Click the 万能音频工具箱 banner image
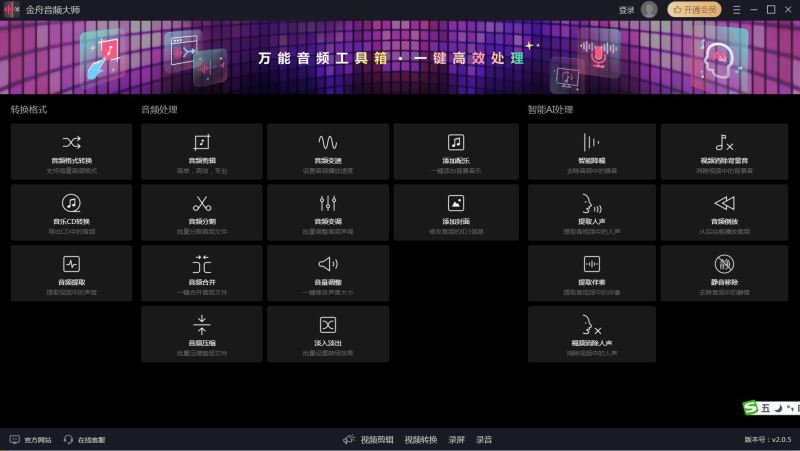 tap(400, 57)
